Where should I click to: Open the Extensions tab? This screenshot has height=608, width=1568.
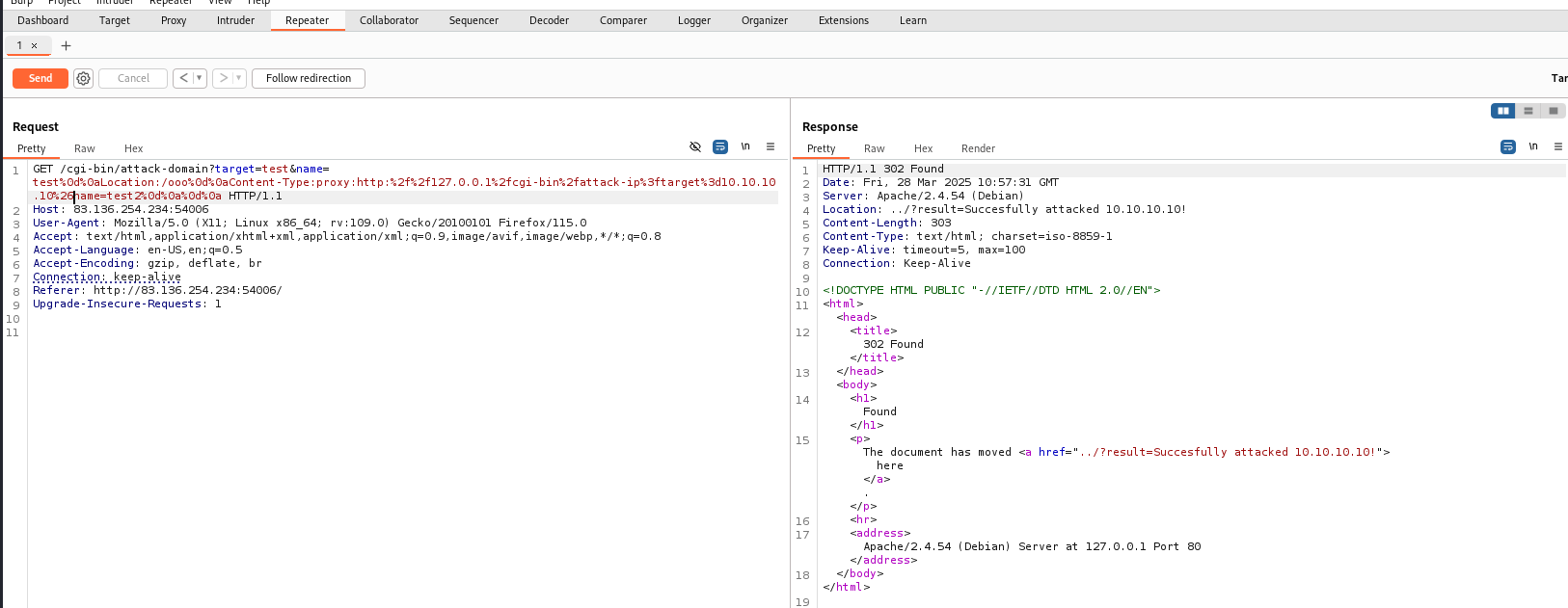(x=844, y=20)
